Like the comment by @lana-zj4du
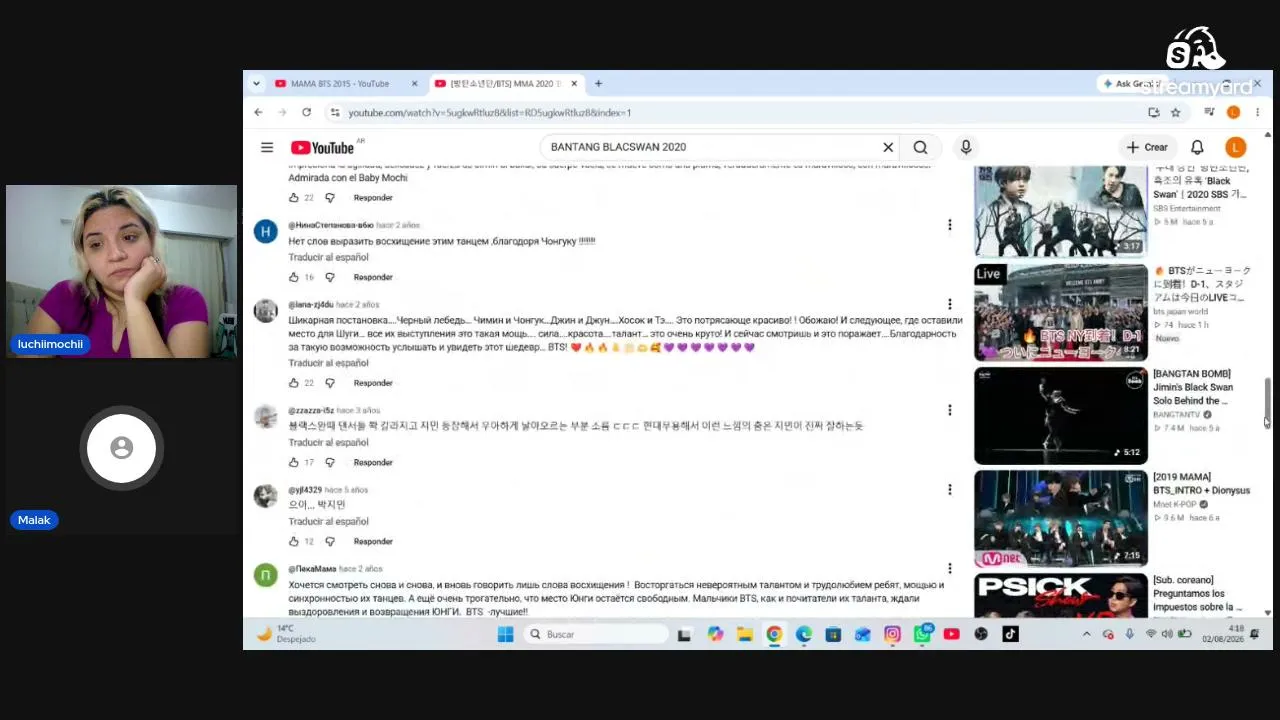This screenshot has height=720, width=1280. [x=294, y=383]
